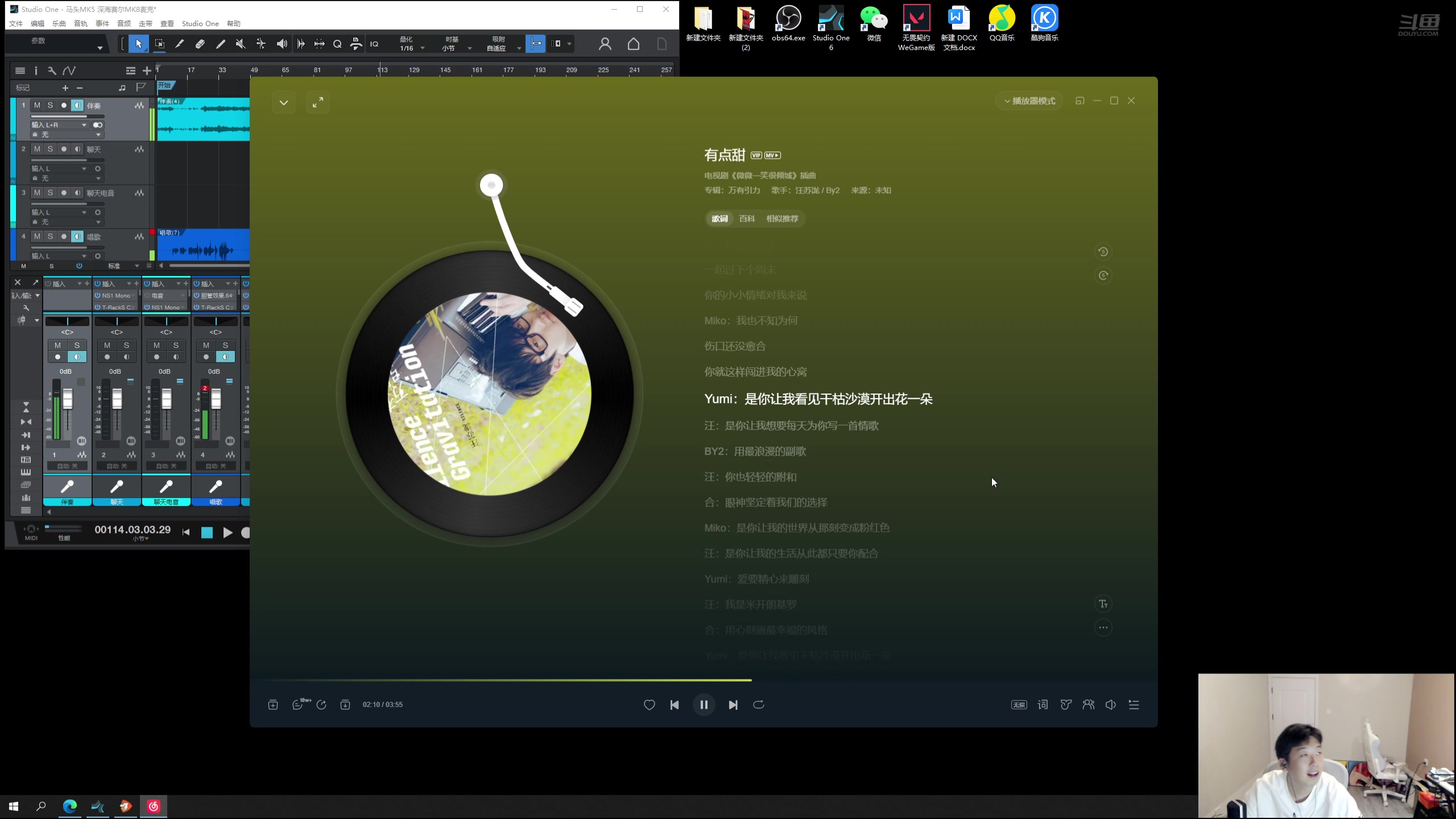
Task: Click the MV badge next to 有点甜
Action: [772, 155]
